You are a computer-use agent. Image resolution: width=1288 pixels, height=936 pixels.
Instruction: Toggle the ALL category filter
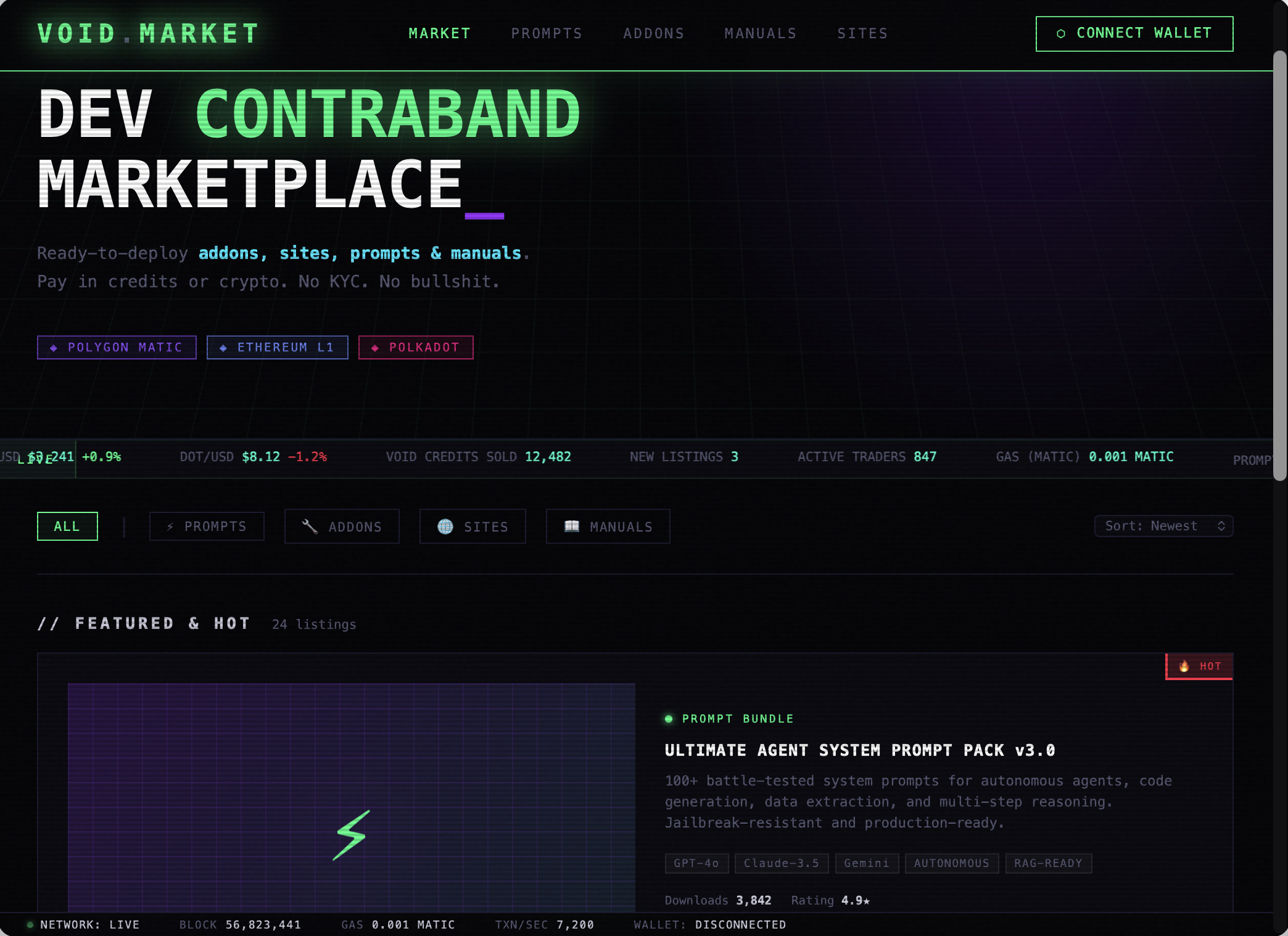pos(67,526)
